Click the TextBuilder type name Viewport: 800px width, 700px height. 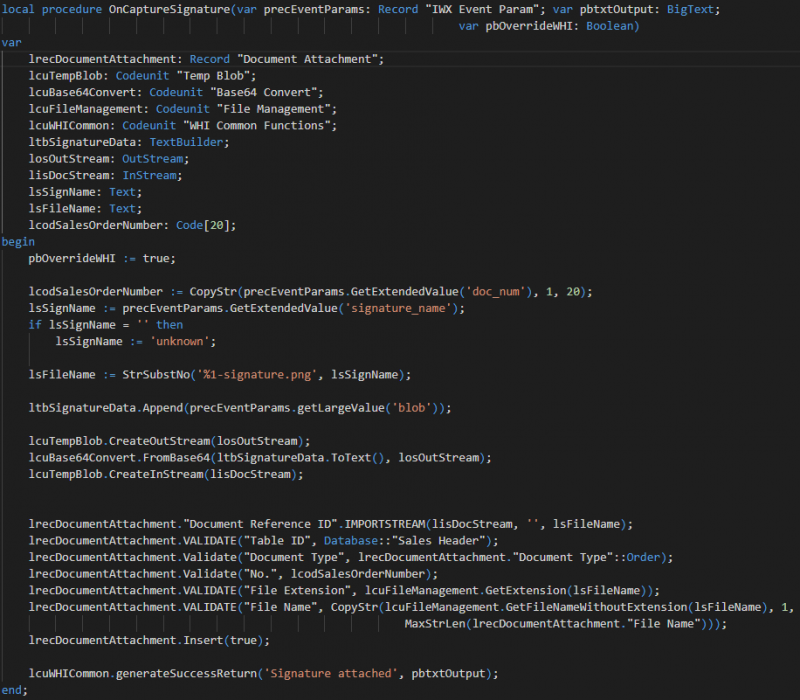(186, 142)
